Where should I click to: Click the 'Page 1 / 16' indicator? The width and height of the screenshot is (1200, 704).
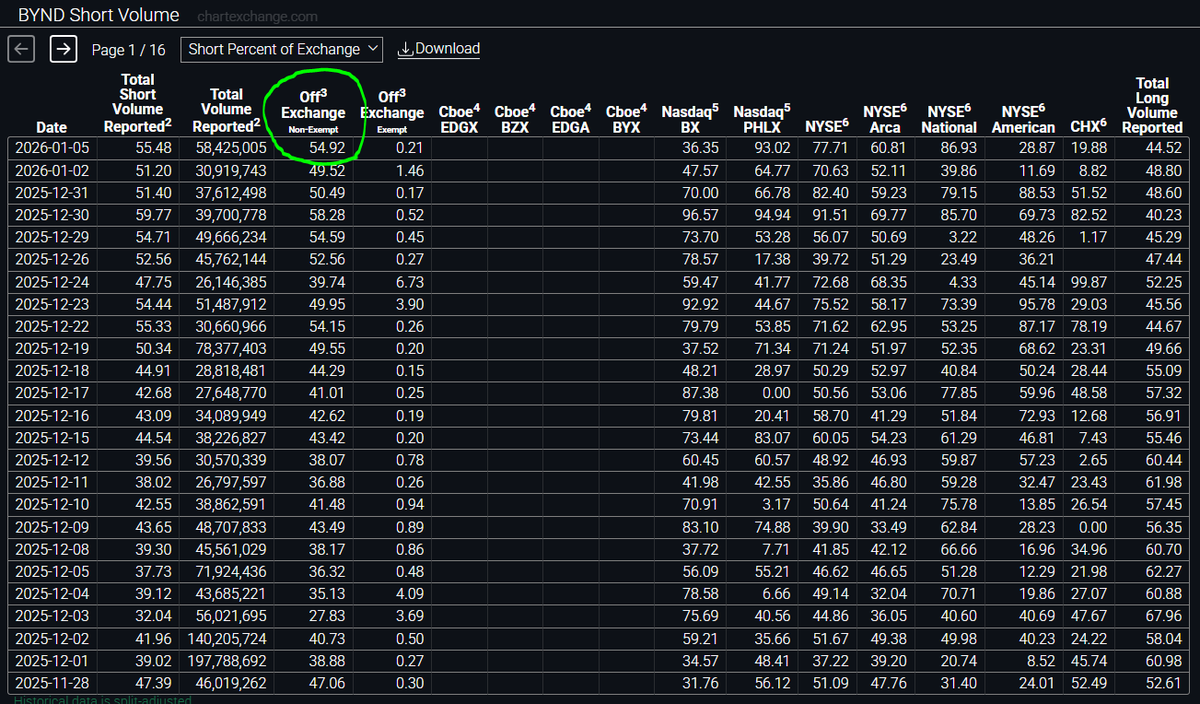pos(129,49)
